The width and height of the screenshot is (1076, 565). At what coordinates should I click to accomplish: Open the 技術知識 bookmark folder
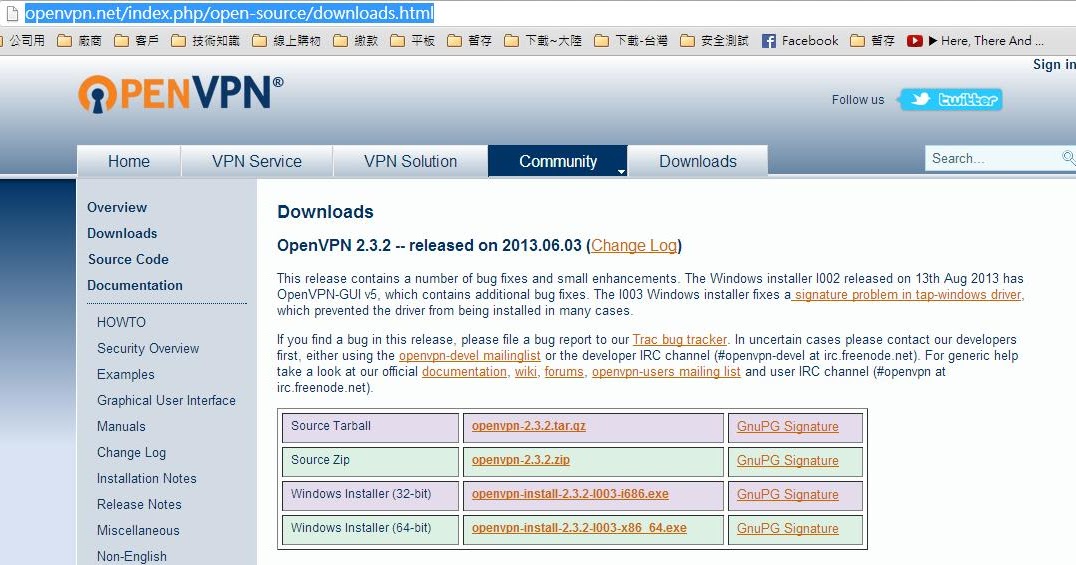(205, 41)
